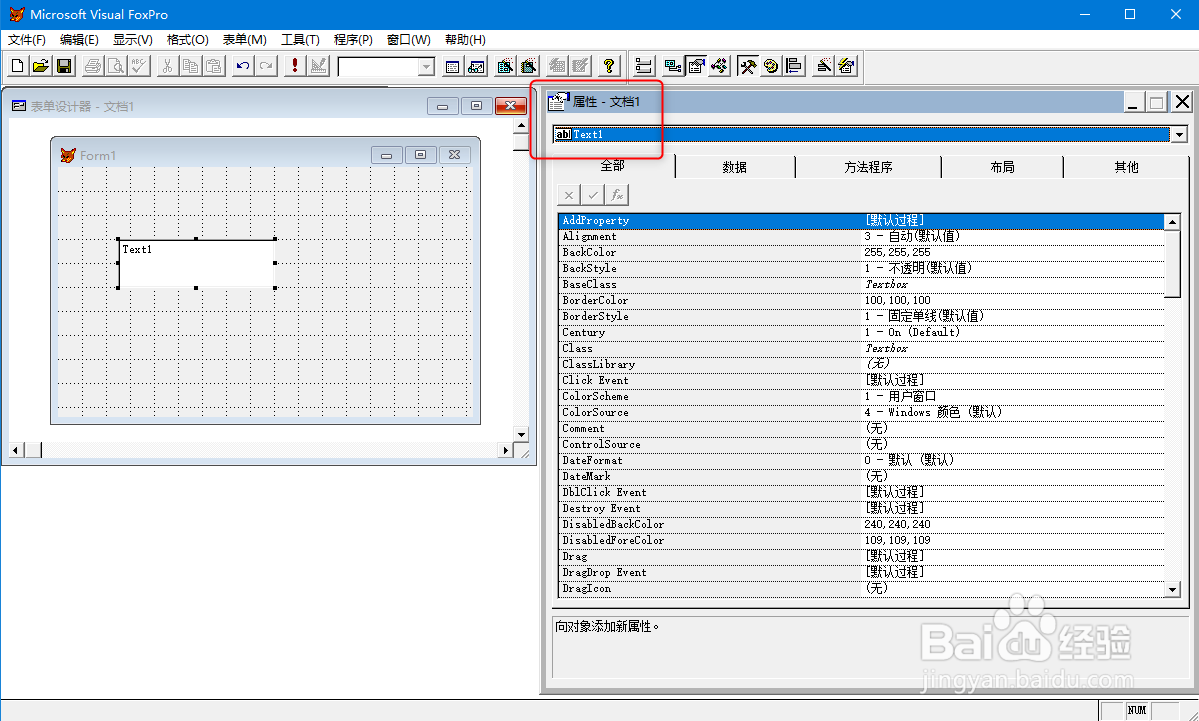
Task: Open the 工具(T) menu
Action: (x=300, y=40)
